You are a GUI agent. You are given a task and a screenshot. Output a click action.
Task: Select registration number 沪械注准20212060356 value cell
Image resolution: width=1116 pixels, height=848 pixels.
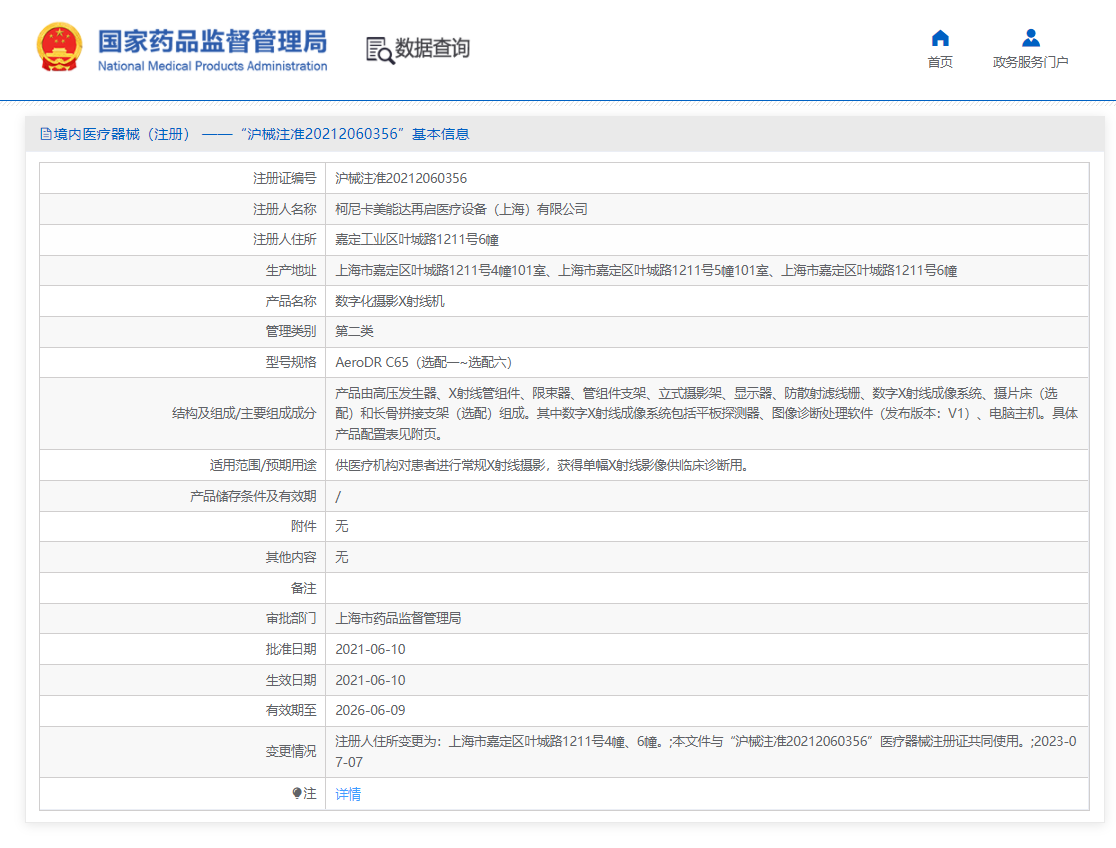[x=401, y=178]
